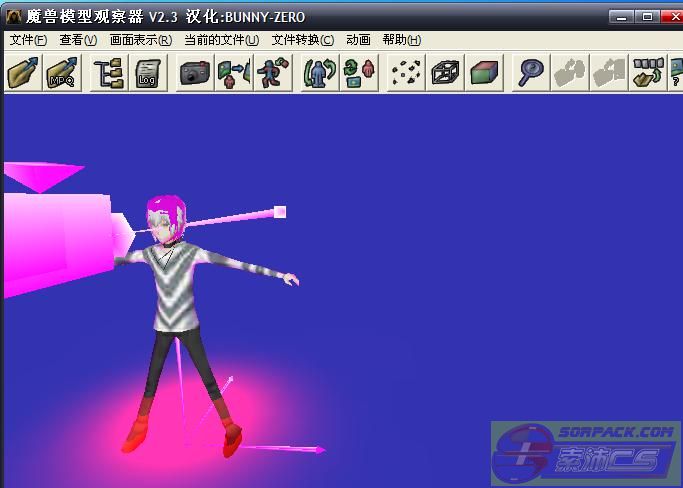Click the blue figure rotate icon
Screen dimensions: 683x488
320,73
